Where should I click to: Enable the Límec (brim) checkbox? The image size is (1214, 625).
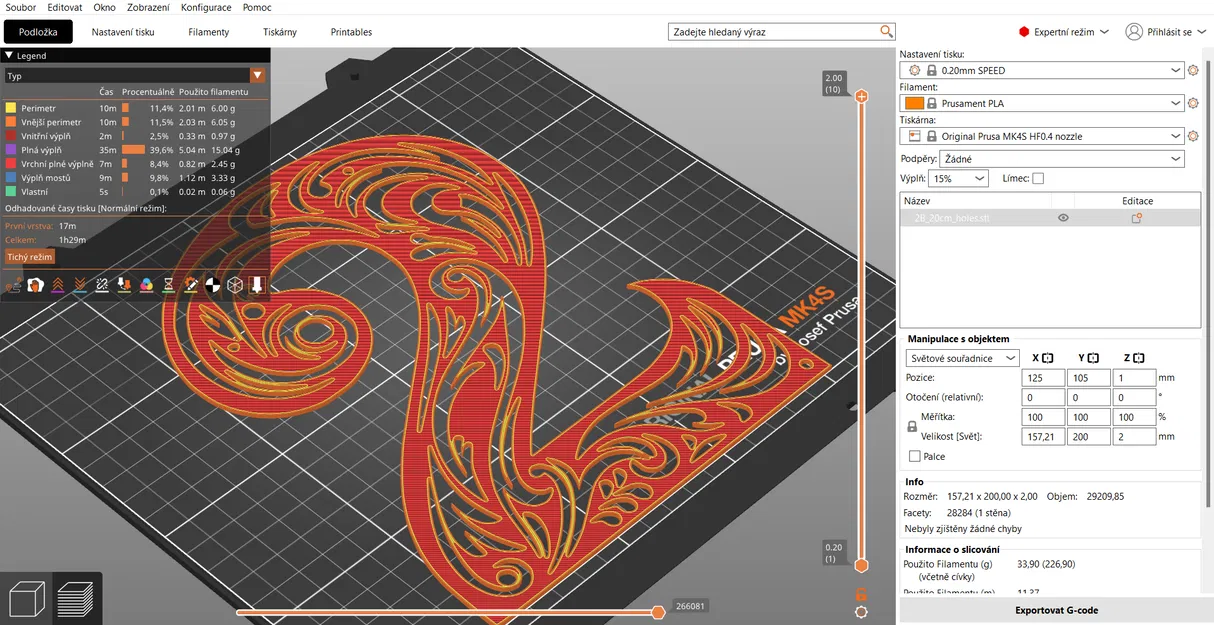pos(1038,179)
